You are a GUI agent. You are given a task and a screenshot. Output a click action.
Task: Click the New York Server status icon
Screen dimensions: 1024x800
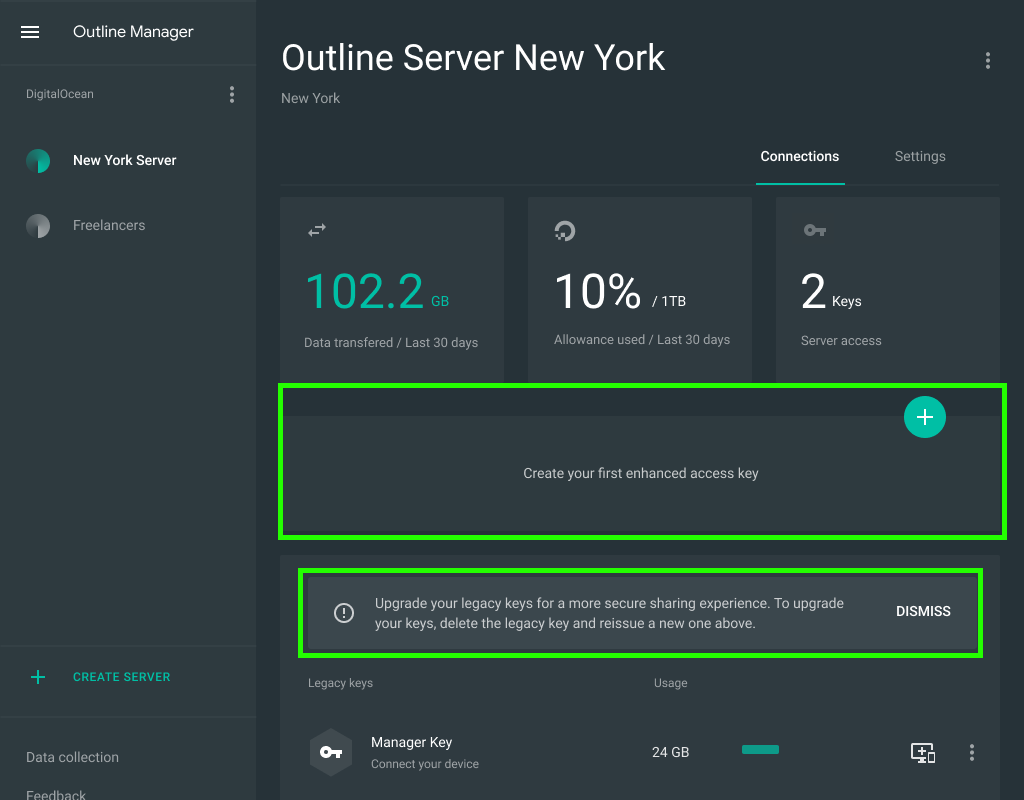[x=38, y=161]
